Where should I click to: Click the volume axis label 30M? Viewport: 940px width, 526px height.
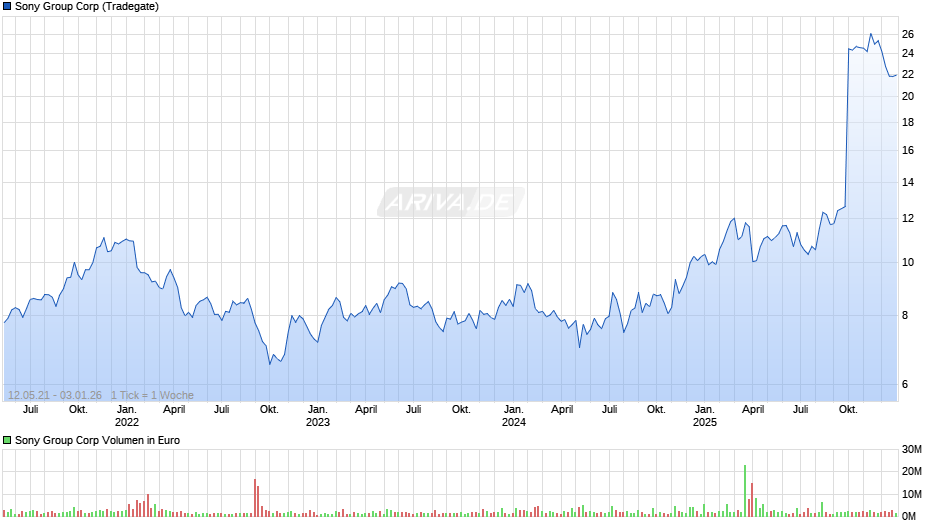(912, 449)
